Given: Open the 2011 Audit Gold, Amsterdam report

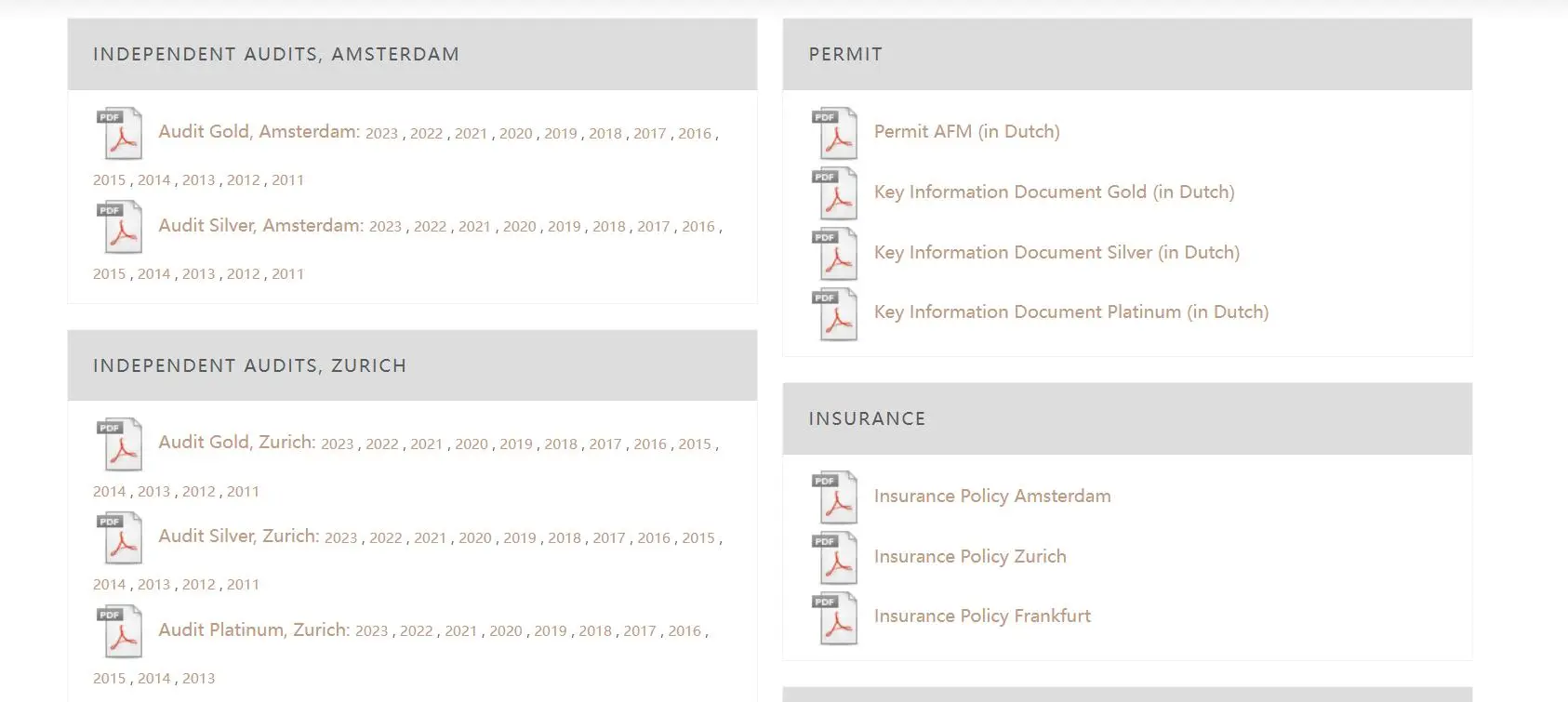Looking at the screenshot, I should pos(287,180).
